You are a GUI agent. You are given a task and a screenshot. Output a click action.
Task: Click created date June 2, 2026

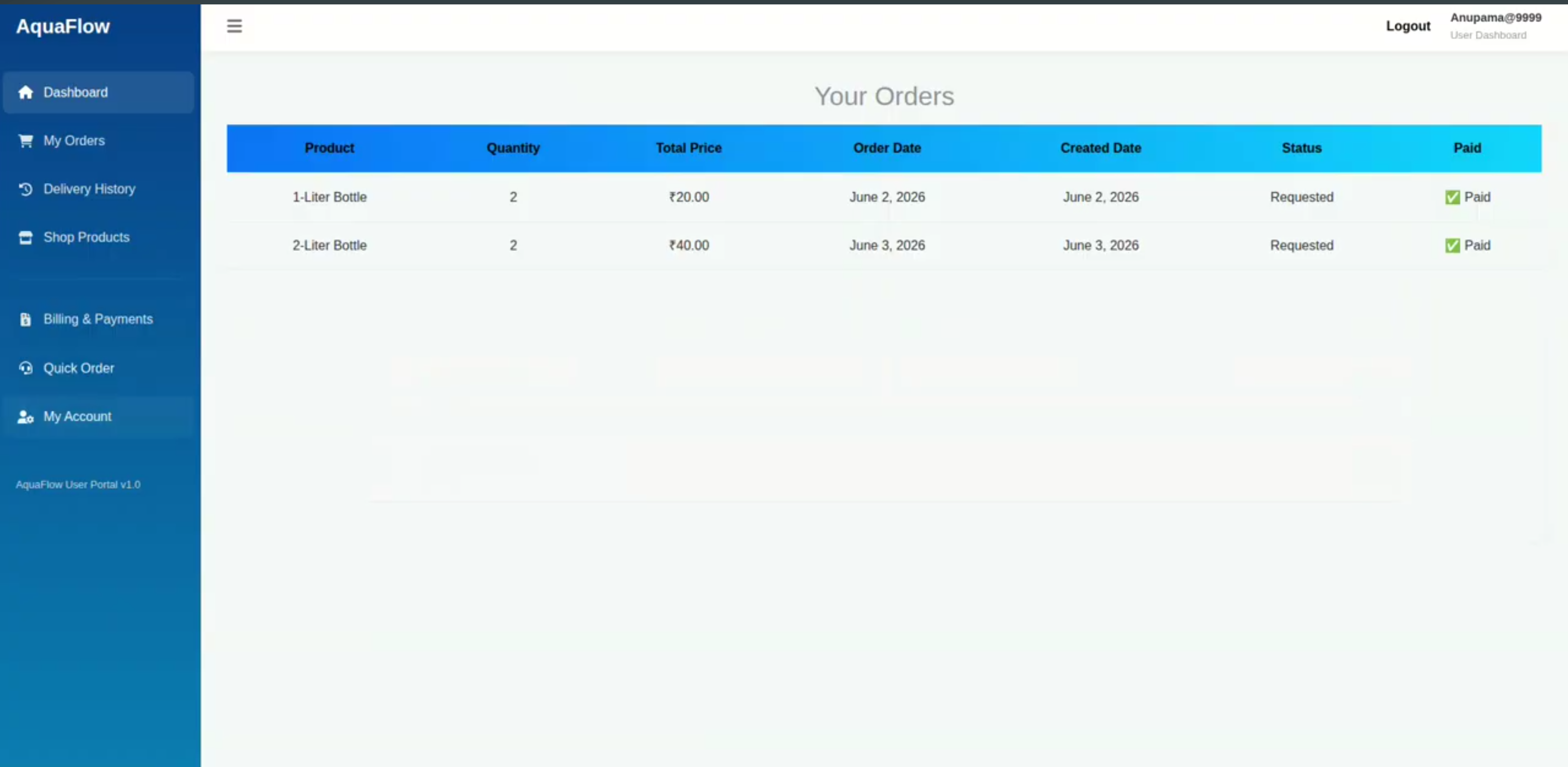tap(1100, 197)
